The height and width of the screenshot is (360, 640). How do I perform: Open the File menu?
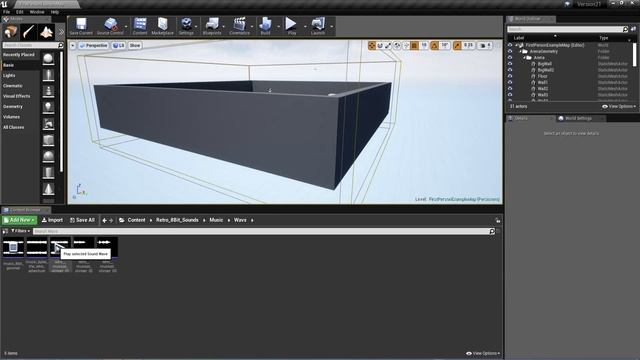[7, 12]
